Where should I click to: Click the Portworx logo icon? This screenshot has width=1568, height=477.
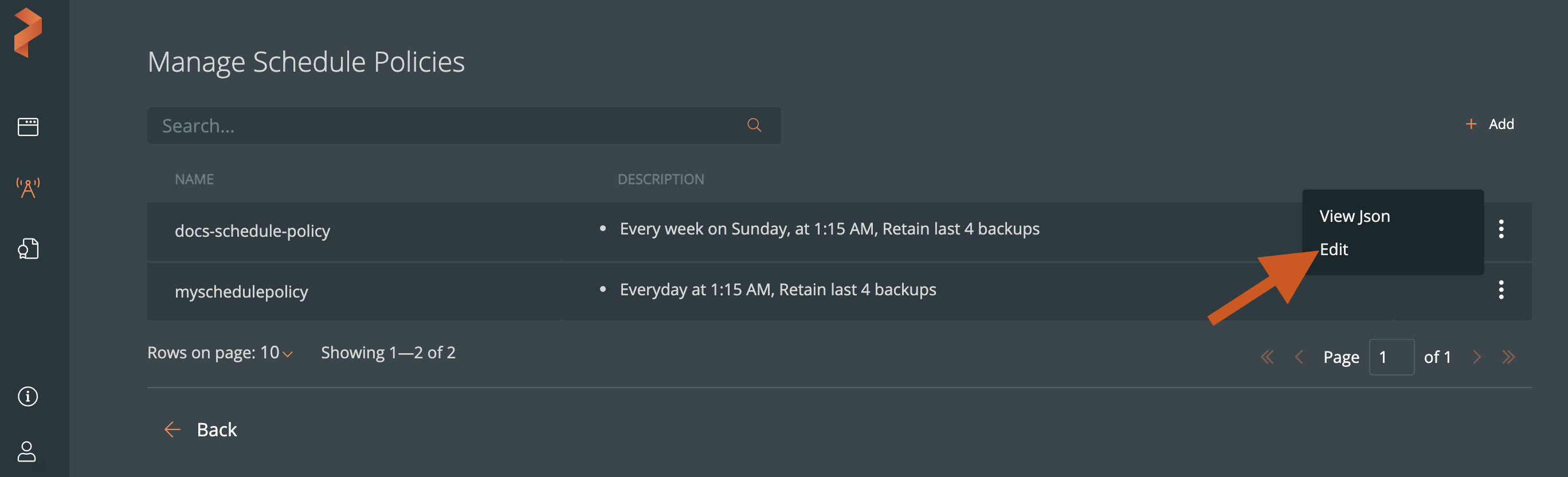click(28, 32)
